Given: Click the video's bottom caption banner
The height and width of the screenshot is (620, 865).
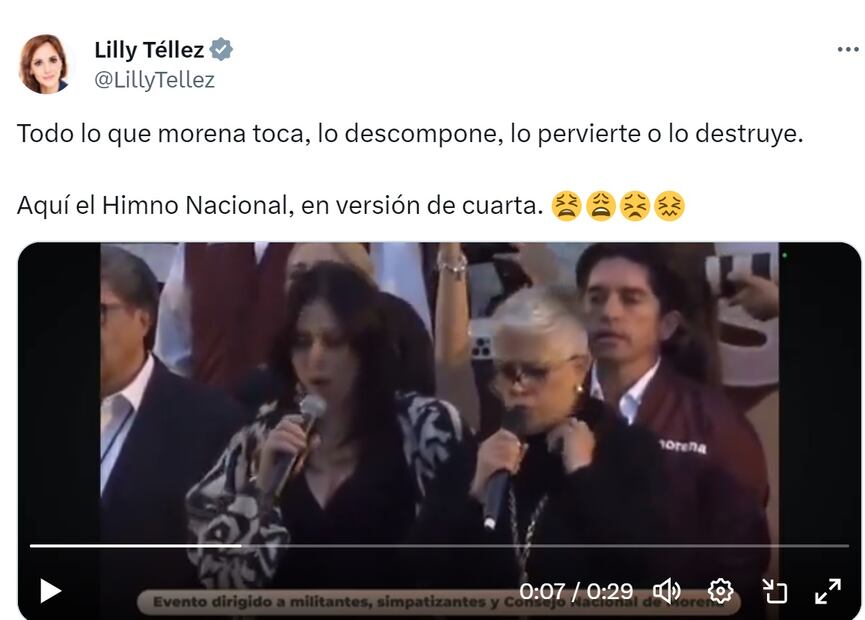Looking at the screenshot, I should [x=439, y=602].
